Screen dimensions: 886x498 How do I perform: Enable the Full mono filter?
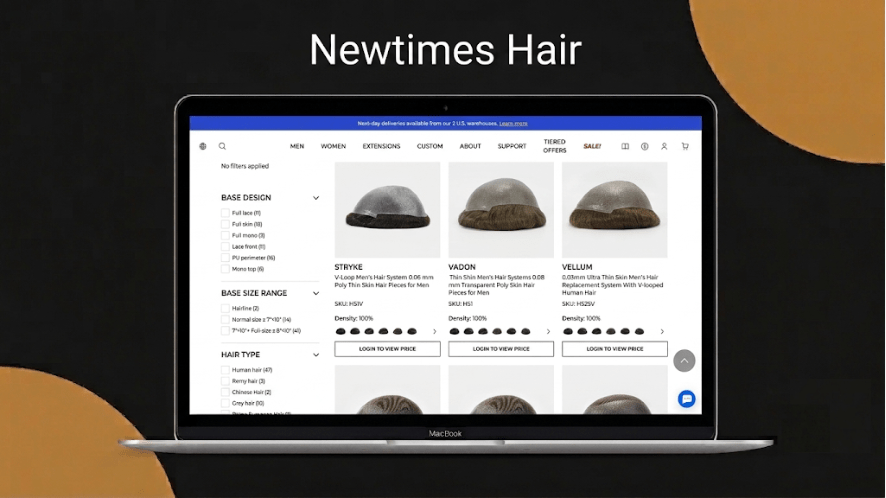tap(225, 236)
